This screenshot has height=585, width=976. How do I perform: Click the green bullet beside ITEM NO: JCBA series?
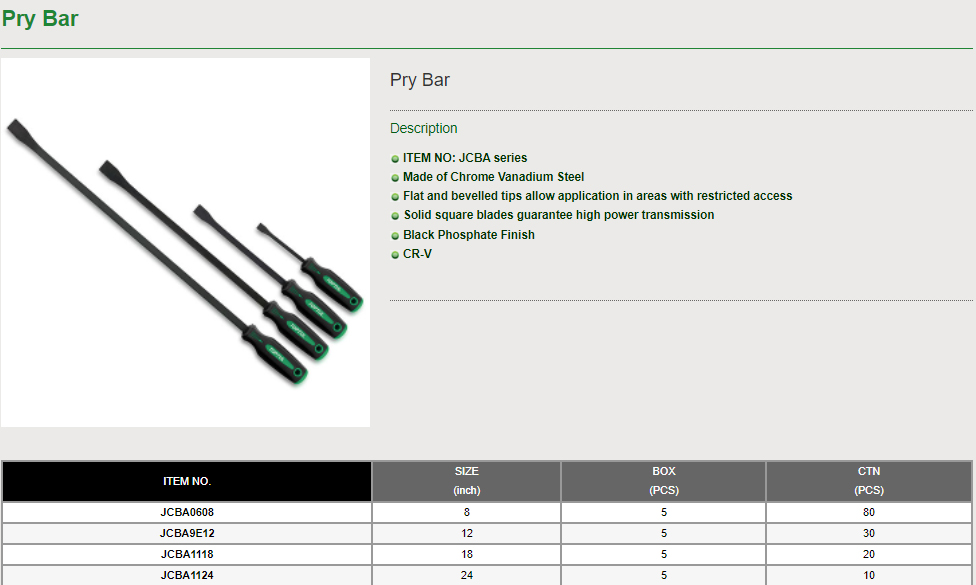coord(396,159)
